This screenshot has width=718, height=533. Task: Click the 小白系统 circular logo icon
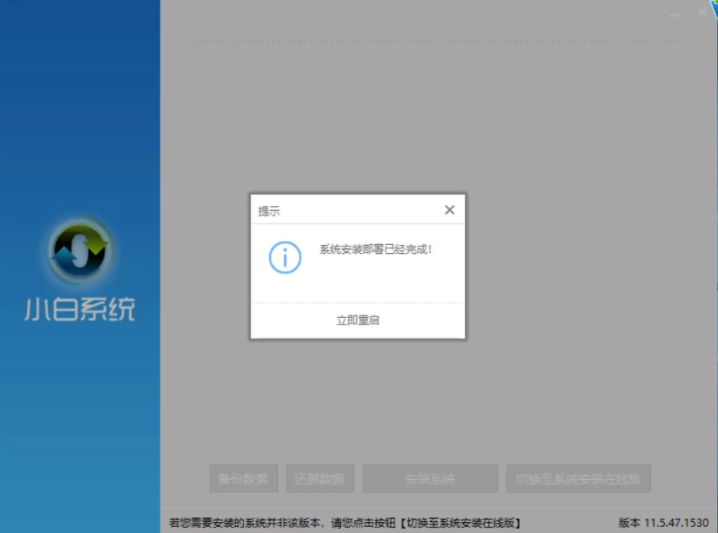[81, 250]
